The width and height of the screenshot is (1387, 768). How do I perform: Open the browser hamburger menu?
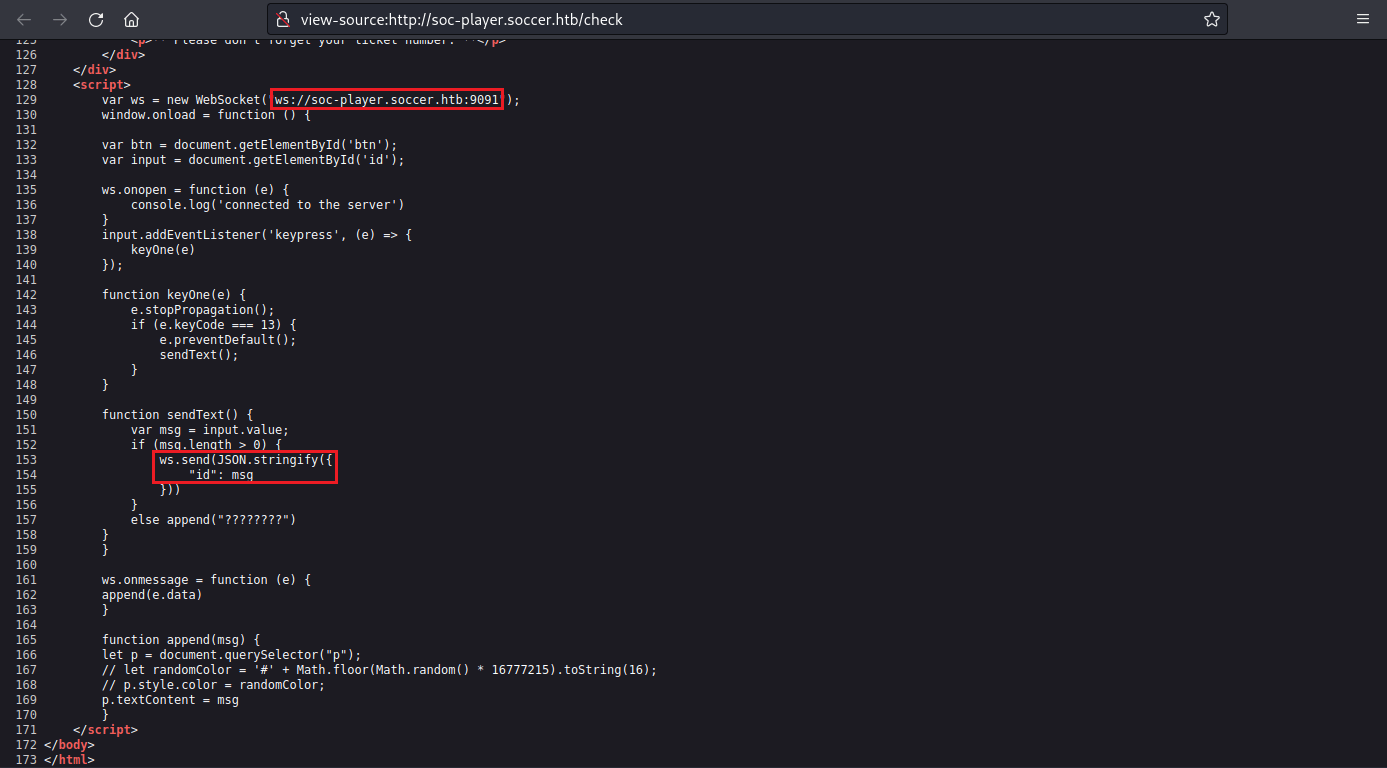click(x=1363, y=19)
